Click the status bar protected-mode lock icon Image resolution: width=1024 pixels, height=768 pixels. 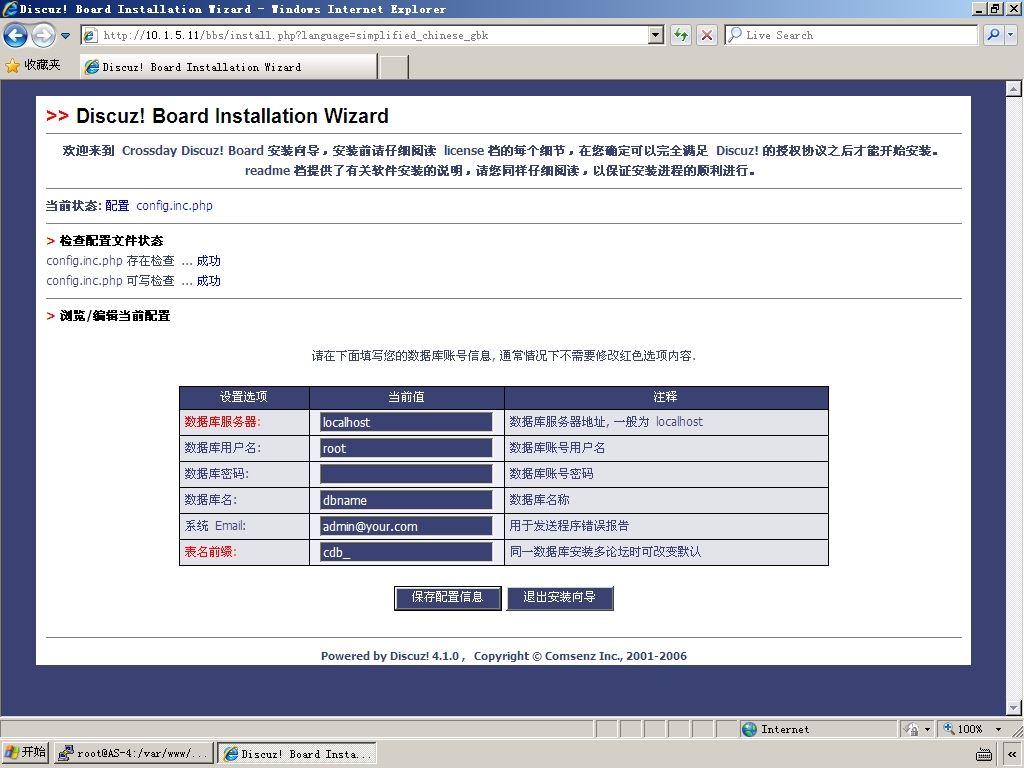pyautogui.click(x=912, y=729)
